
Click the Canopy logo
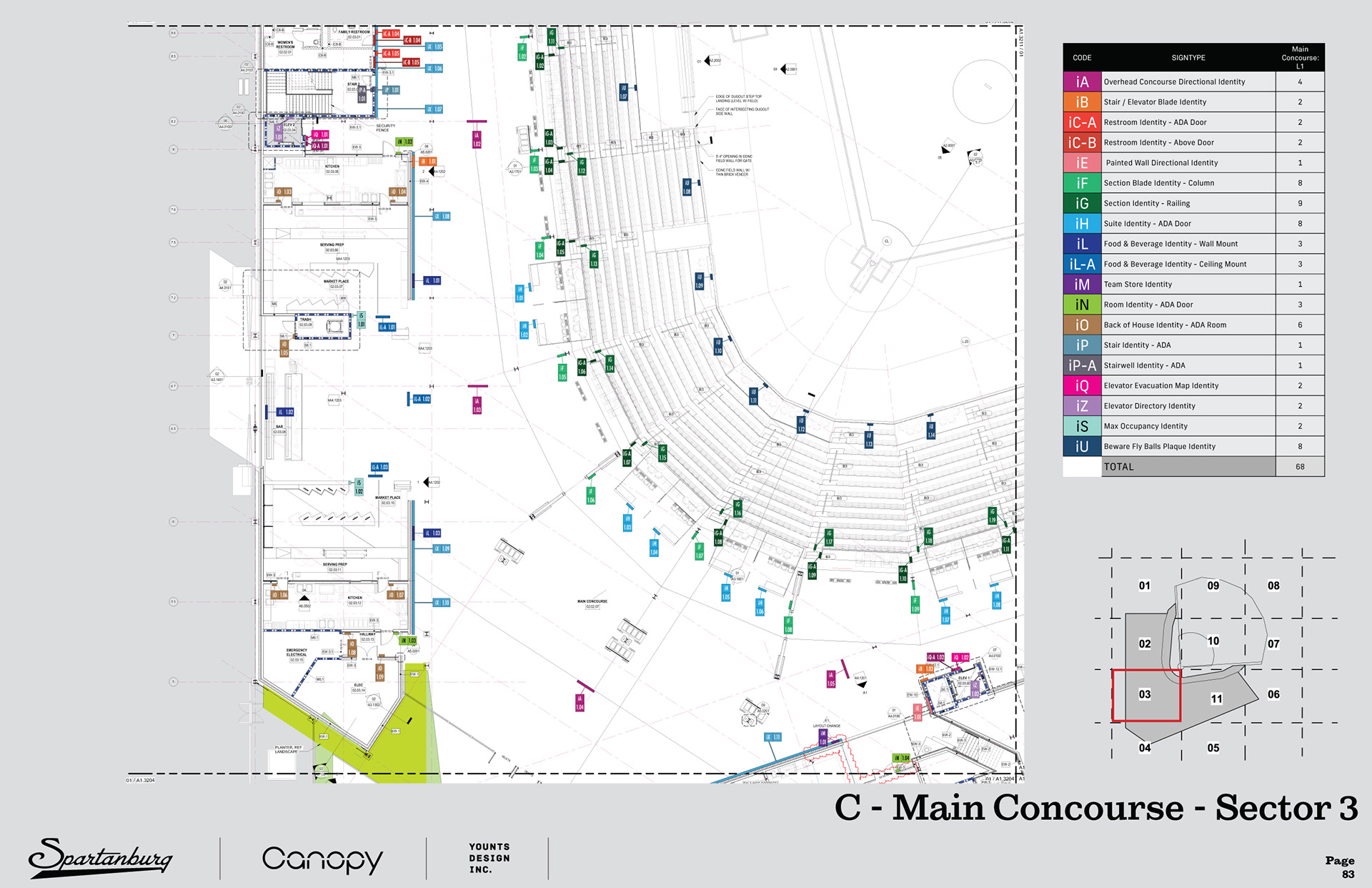[x=322, y=859]
